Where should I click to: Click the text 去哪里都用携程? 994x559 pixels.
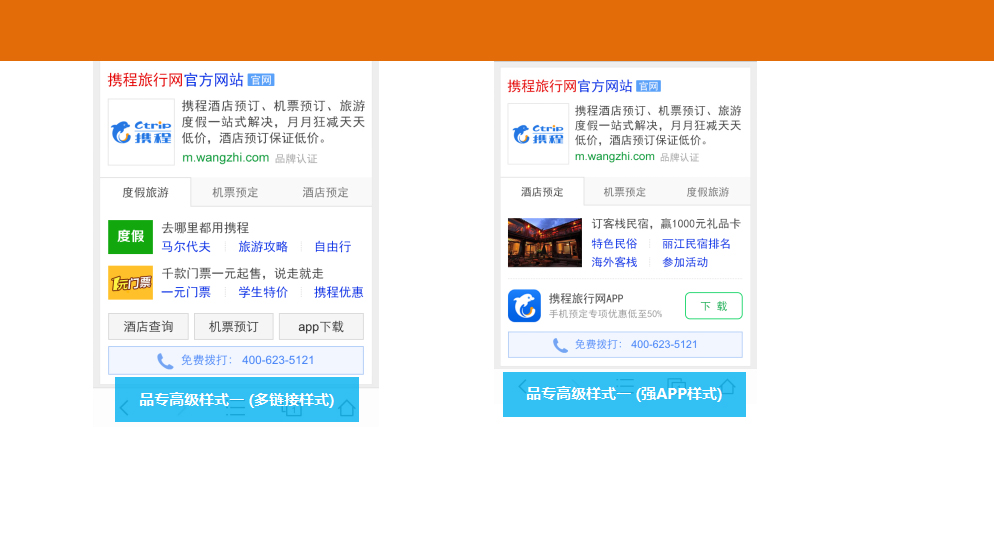click(205, 228)
